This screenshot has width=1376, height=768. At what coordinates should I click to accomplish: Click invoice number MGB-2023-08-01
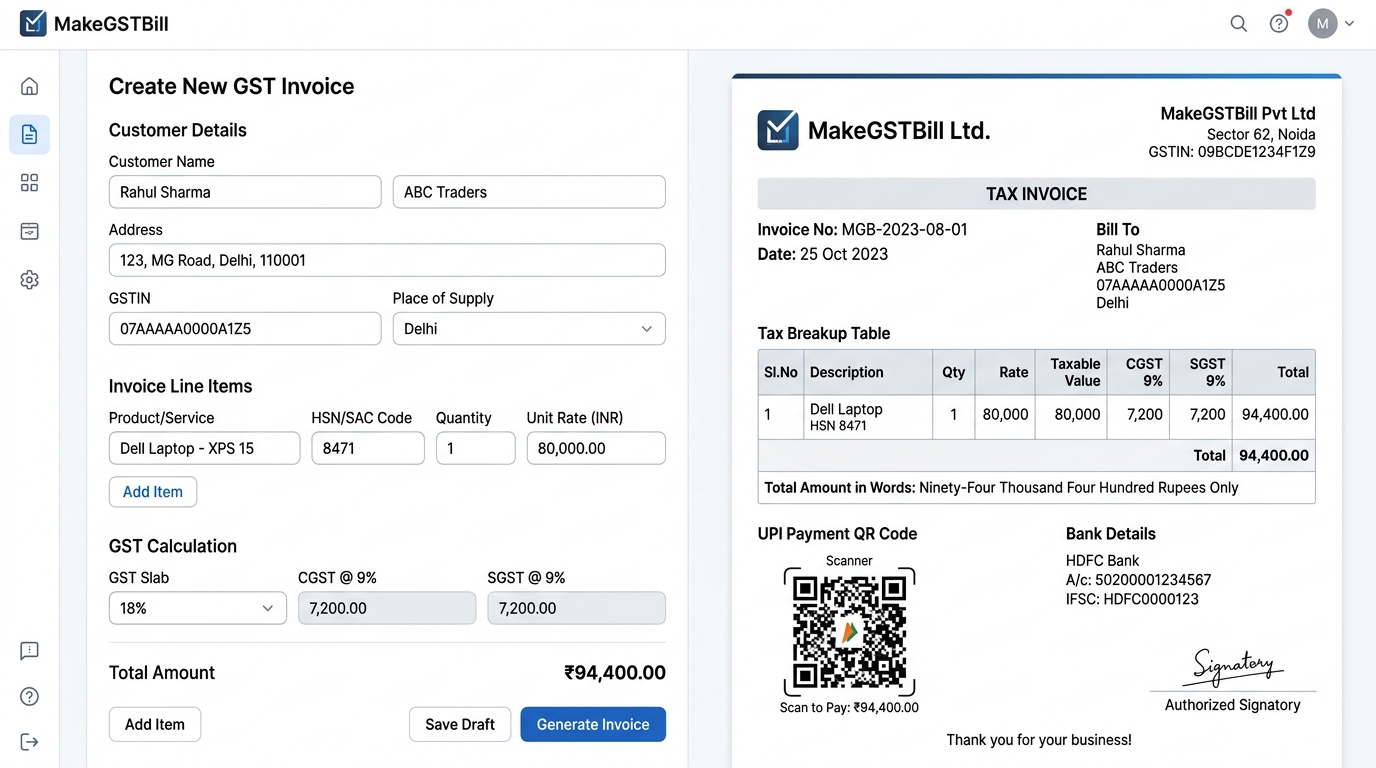(x=905, y=230)
